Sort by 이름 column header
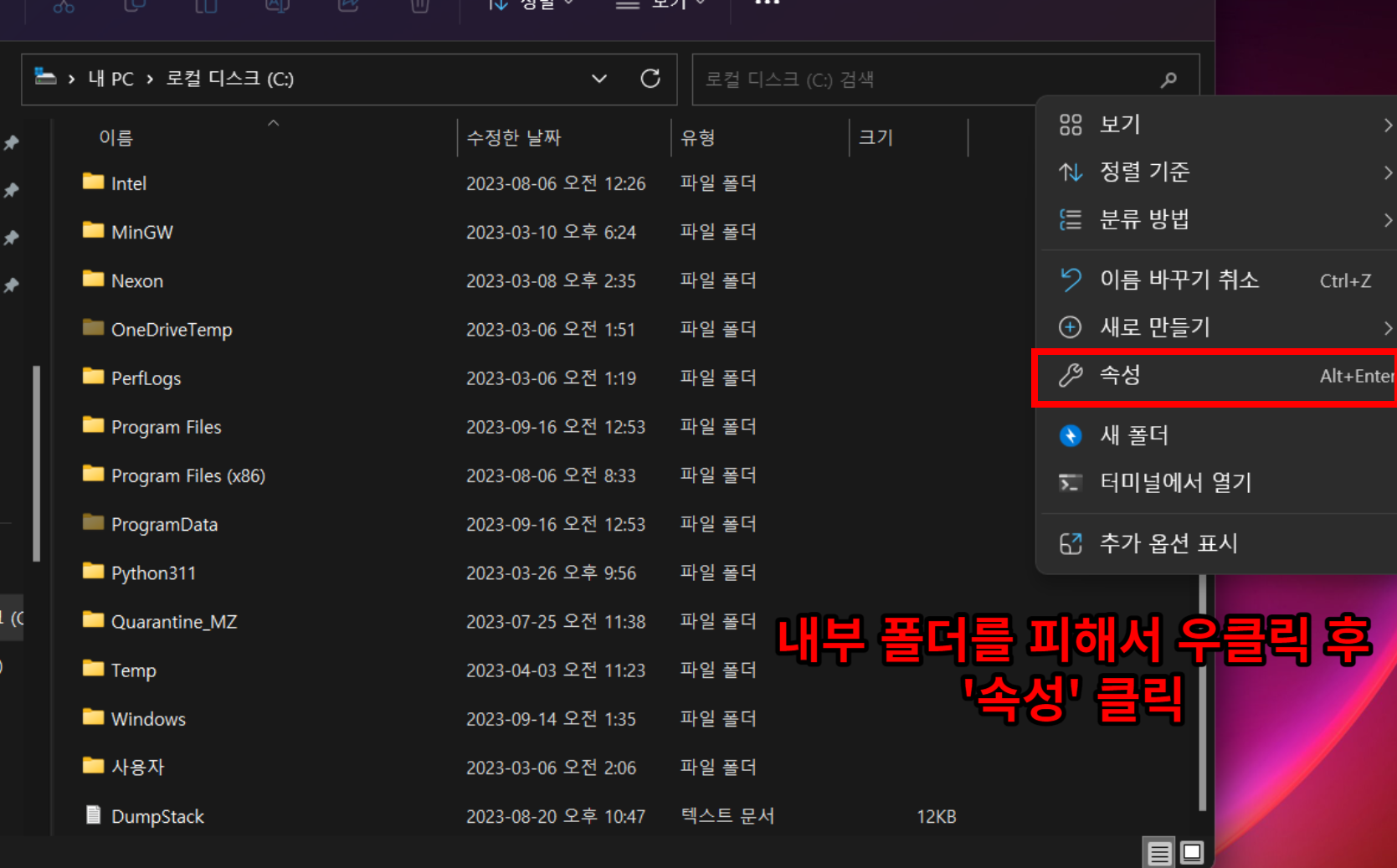The image size is (1397, 868). (116, 137)
